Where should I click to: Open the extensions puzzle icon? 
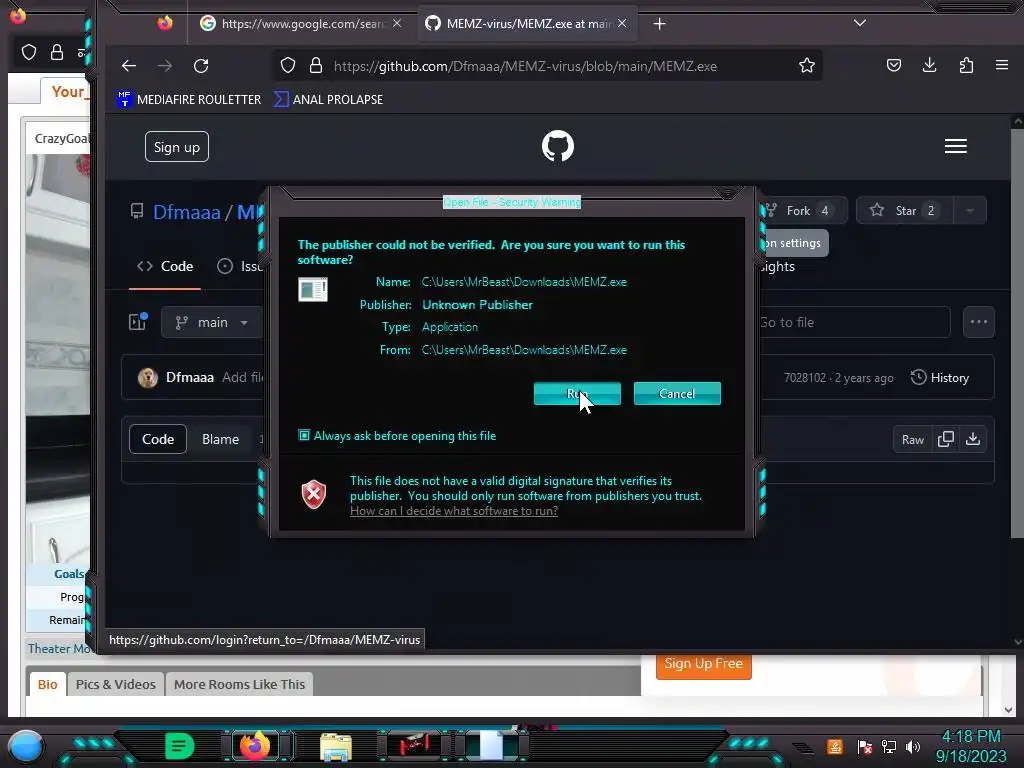click(966, 65)
